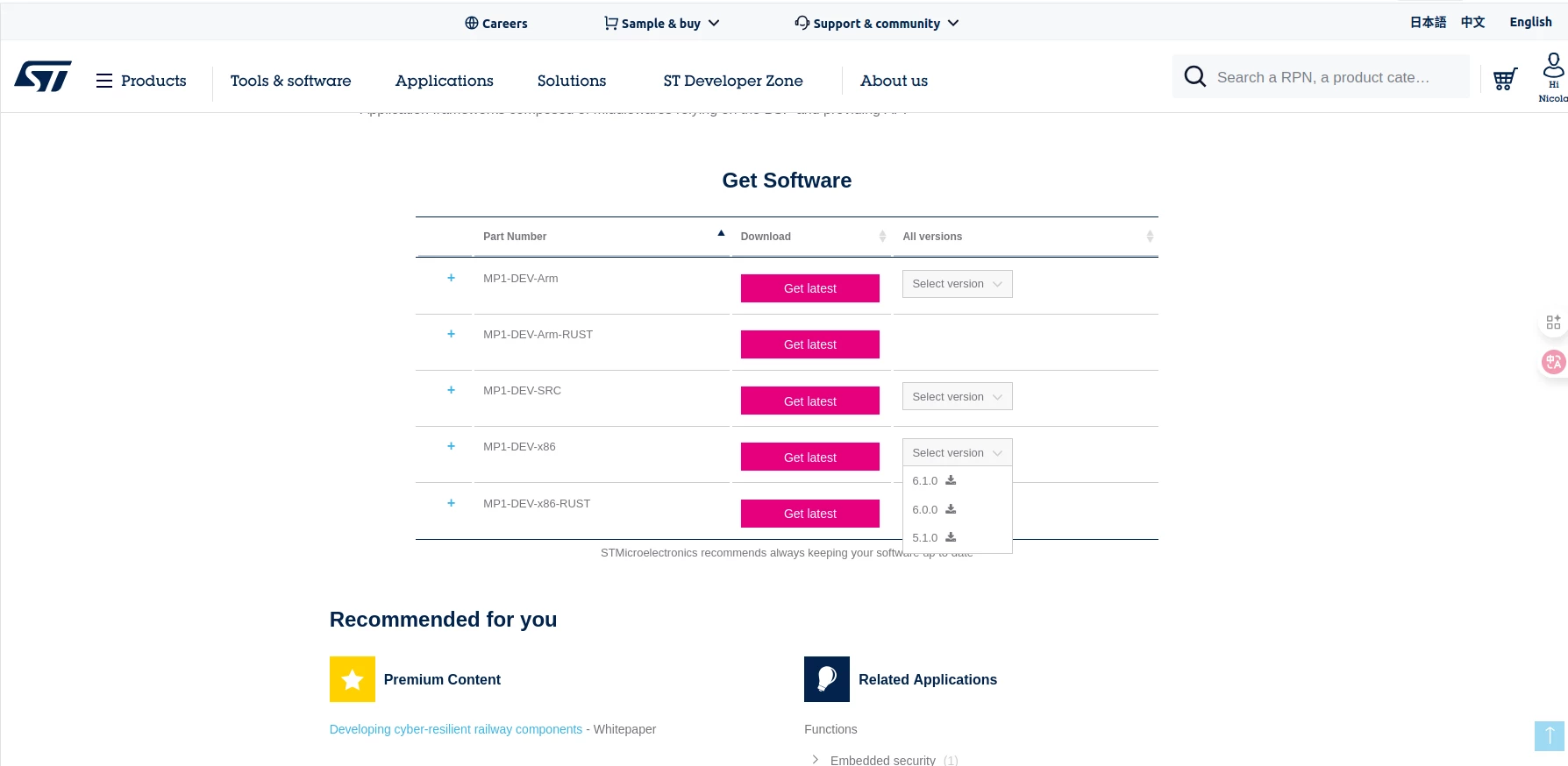Open the cyber-resilient railway components whitepaper link

pyautogui.click(x=456, y=729)
